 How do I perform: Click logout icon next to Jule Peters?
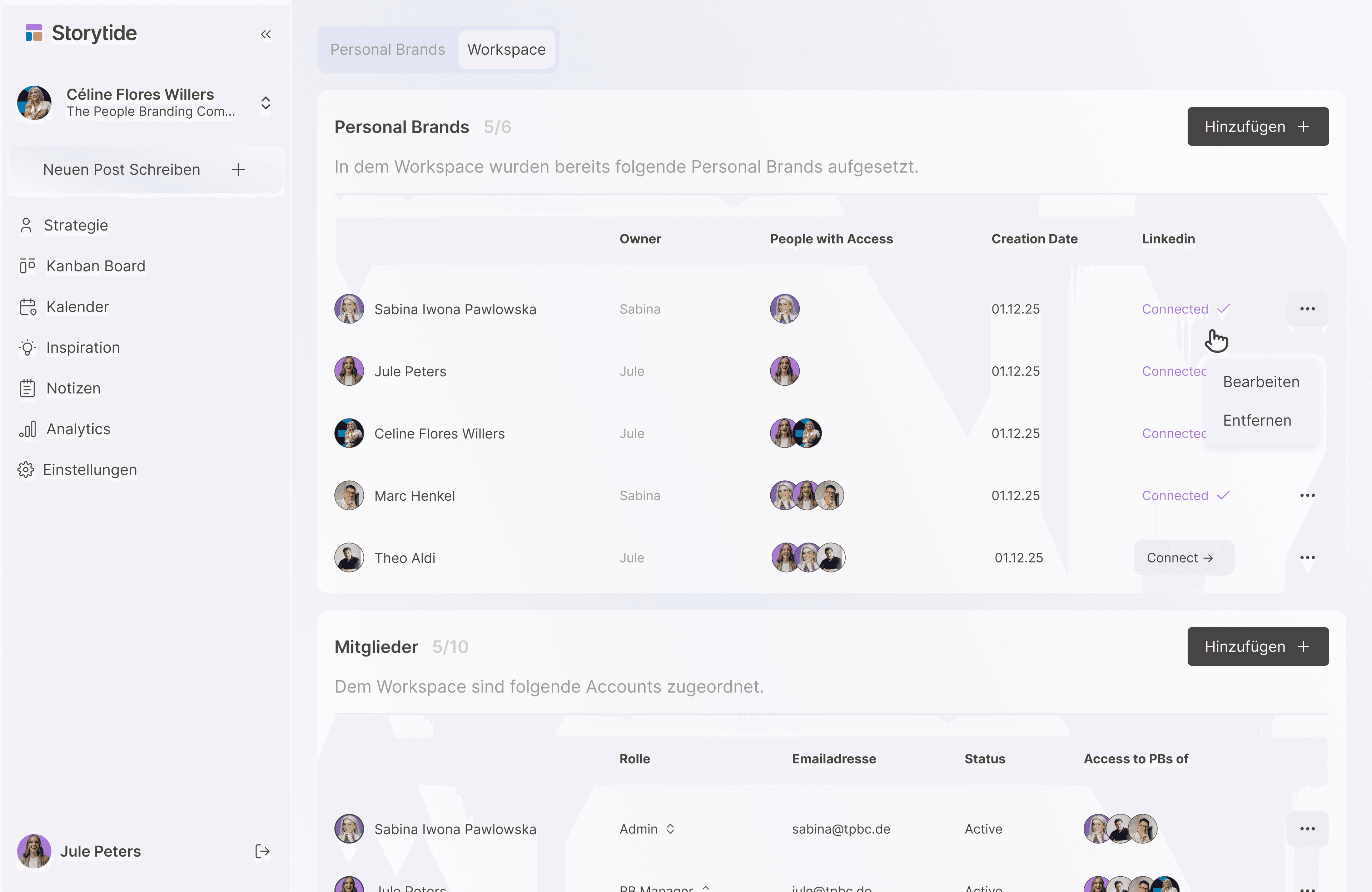(x=262, y=851)
